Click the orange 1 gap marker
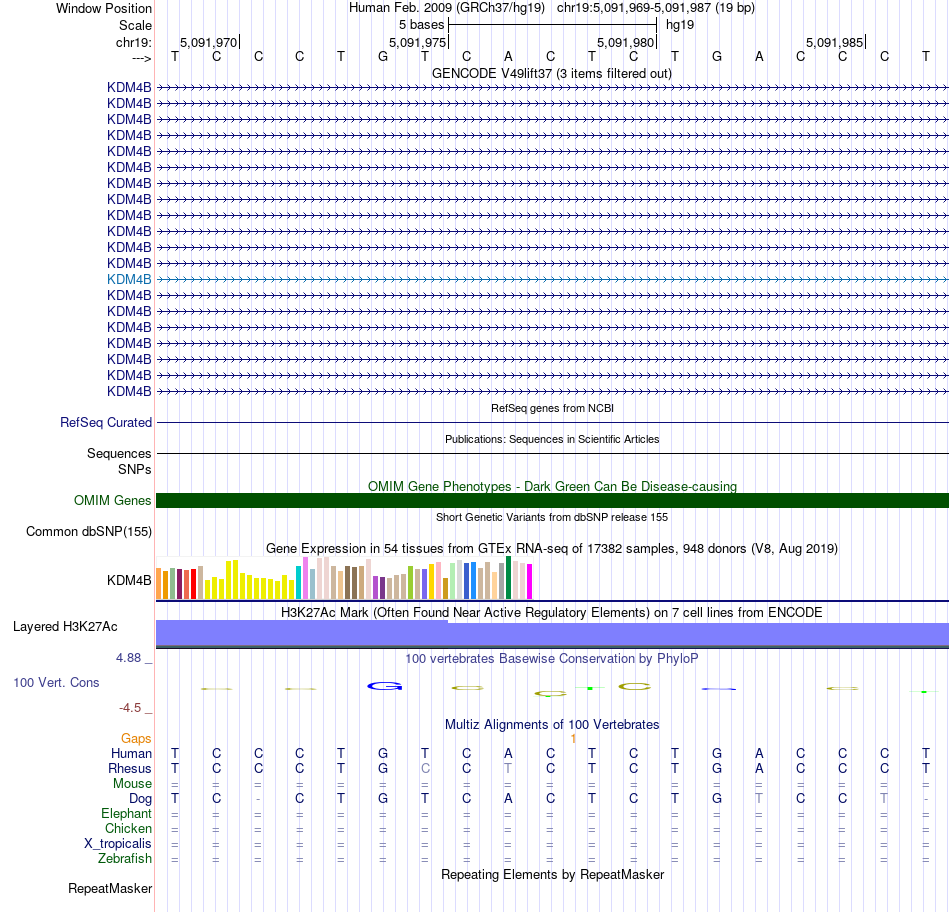950x912 pixels. pos(573,739)
